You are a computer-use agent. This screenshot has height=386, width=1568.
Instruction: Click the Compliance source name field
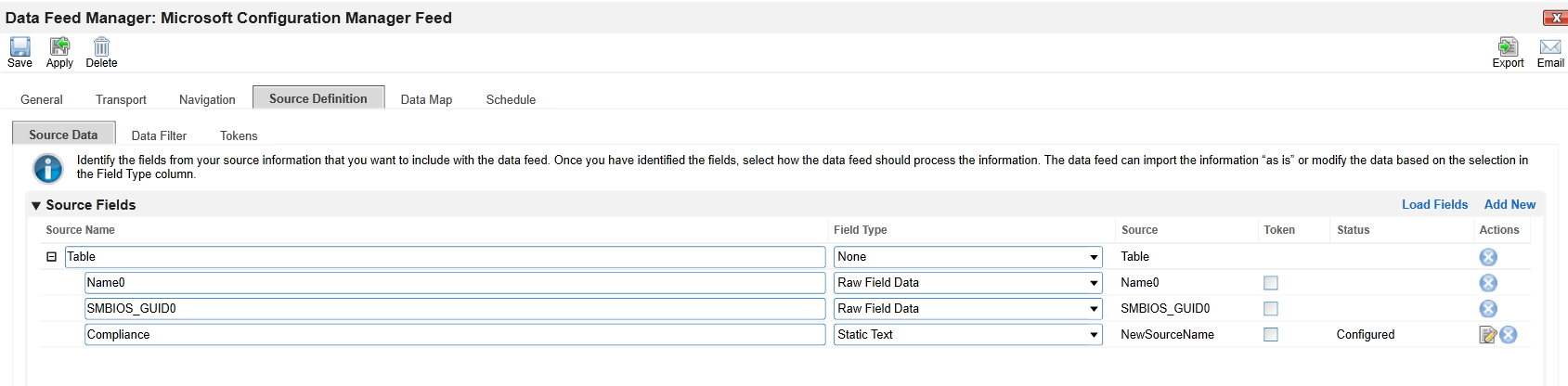point(455,335)
